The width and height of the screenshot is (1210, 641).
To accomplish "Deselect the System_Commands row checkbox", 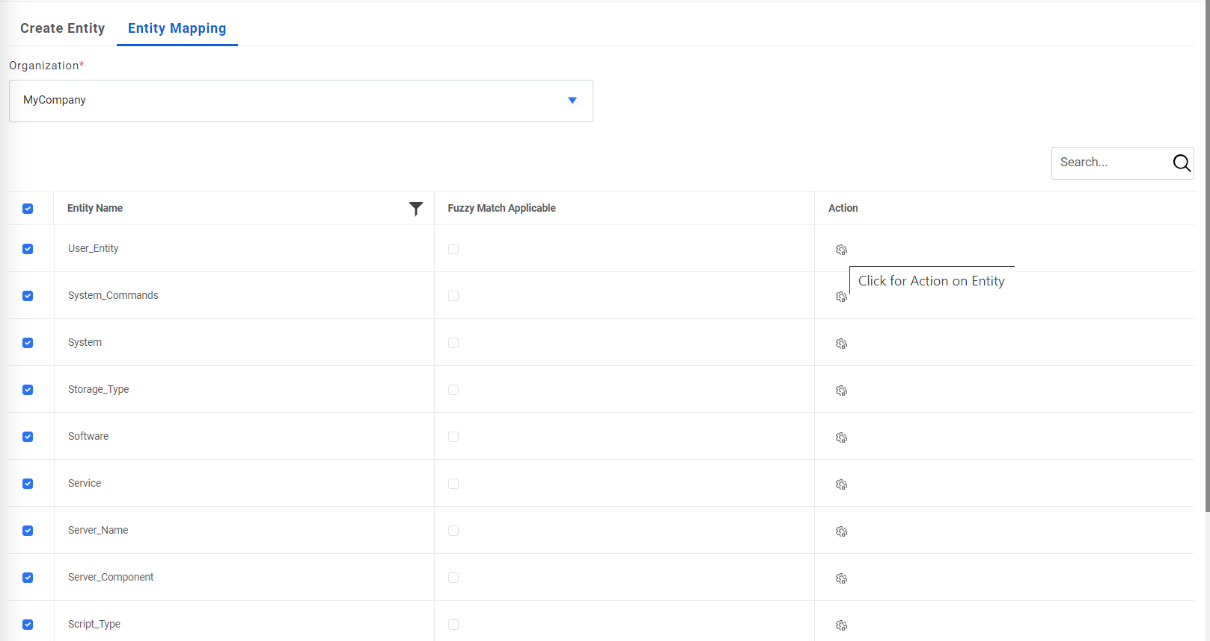I will (28, 295).
